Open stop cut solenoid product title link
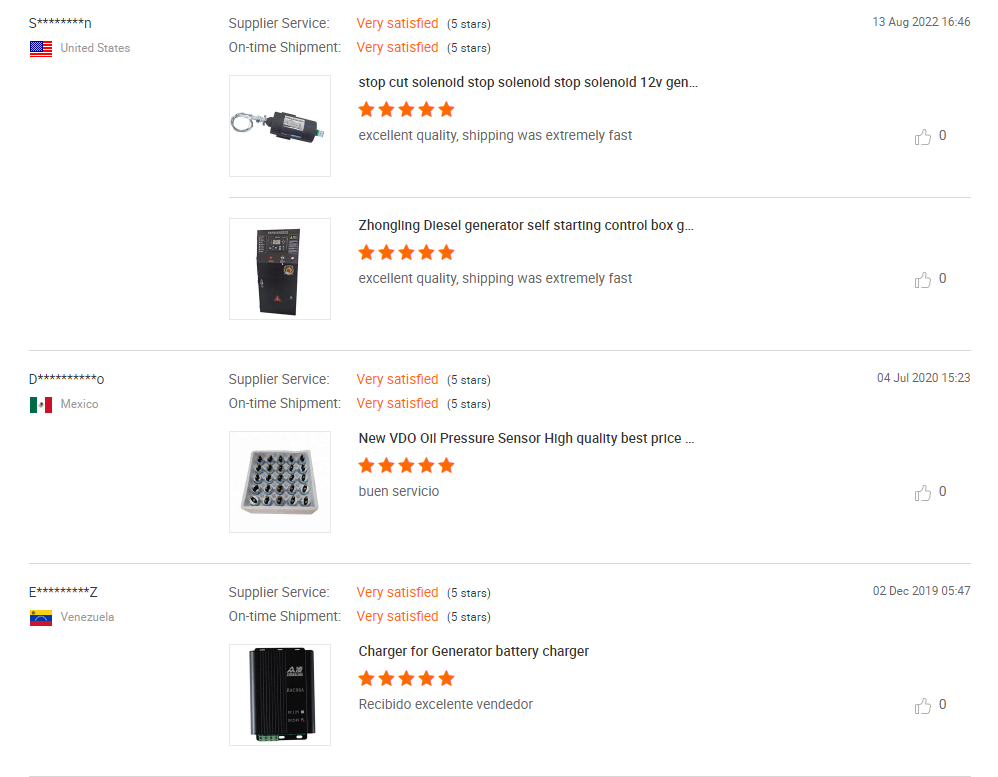 tap(528, 83)
